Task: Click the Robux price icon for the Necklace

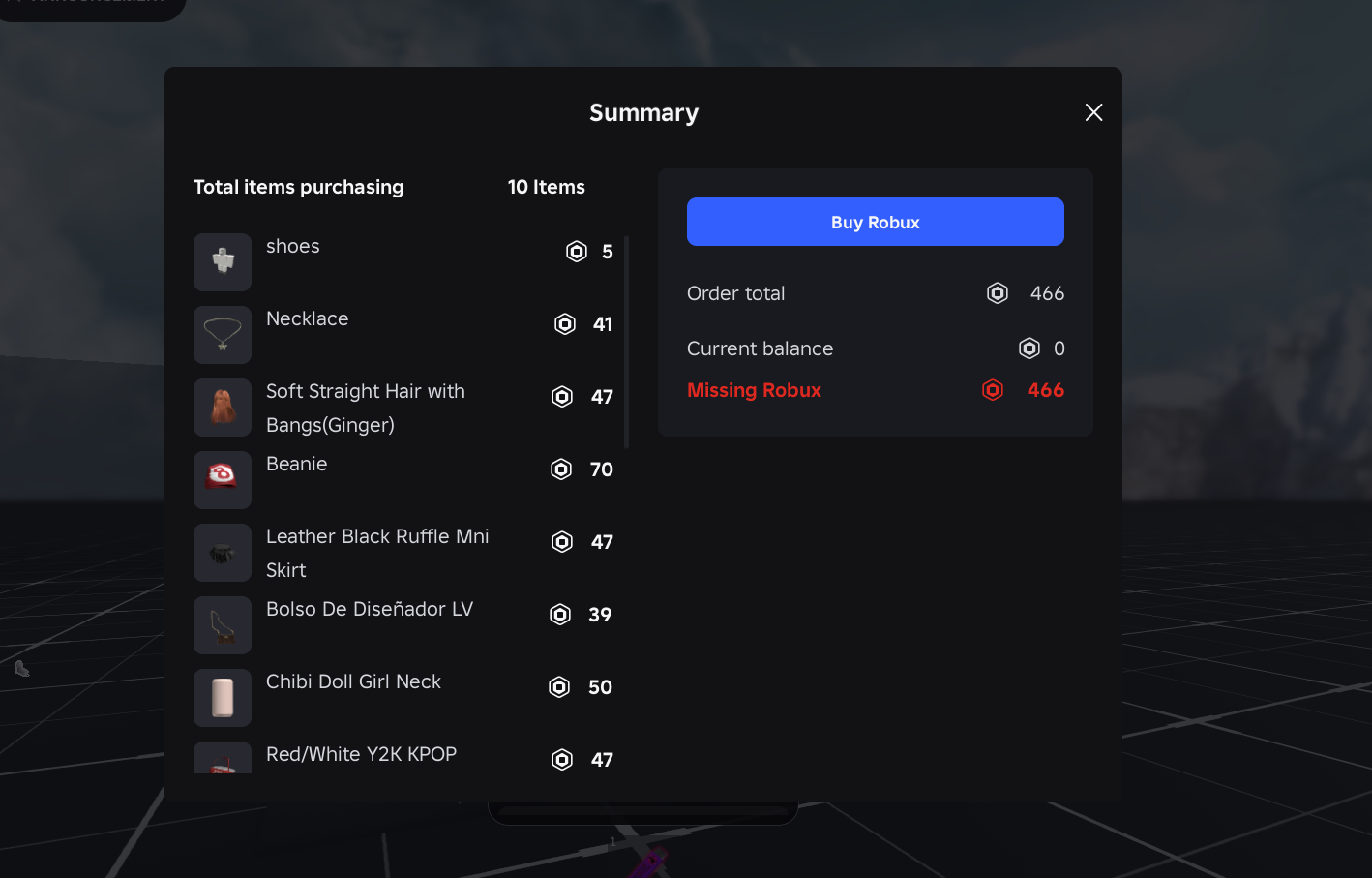Action: (x=565, y=324)
